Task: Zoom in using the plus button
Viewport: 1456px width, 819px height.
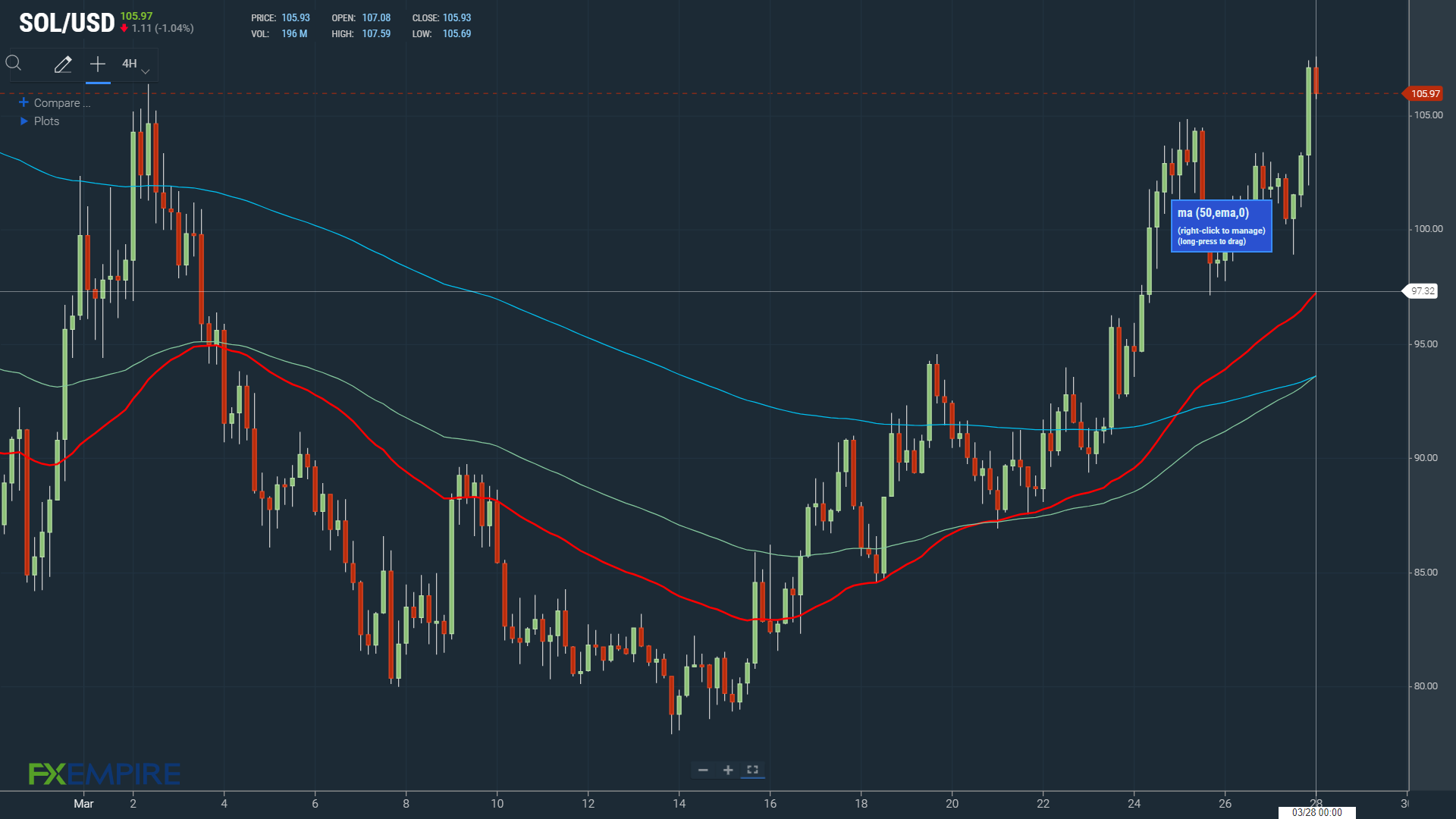Action: (728, 770)
